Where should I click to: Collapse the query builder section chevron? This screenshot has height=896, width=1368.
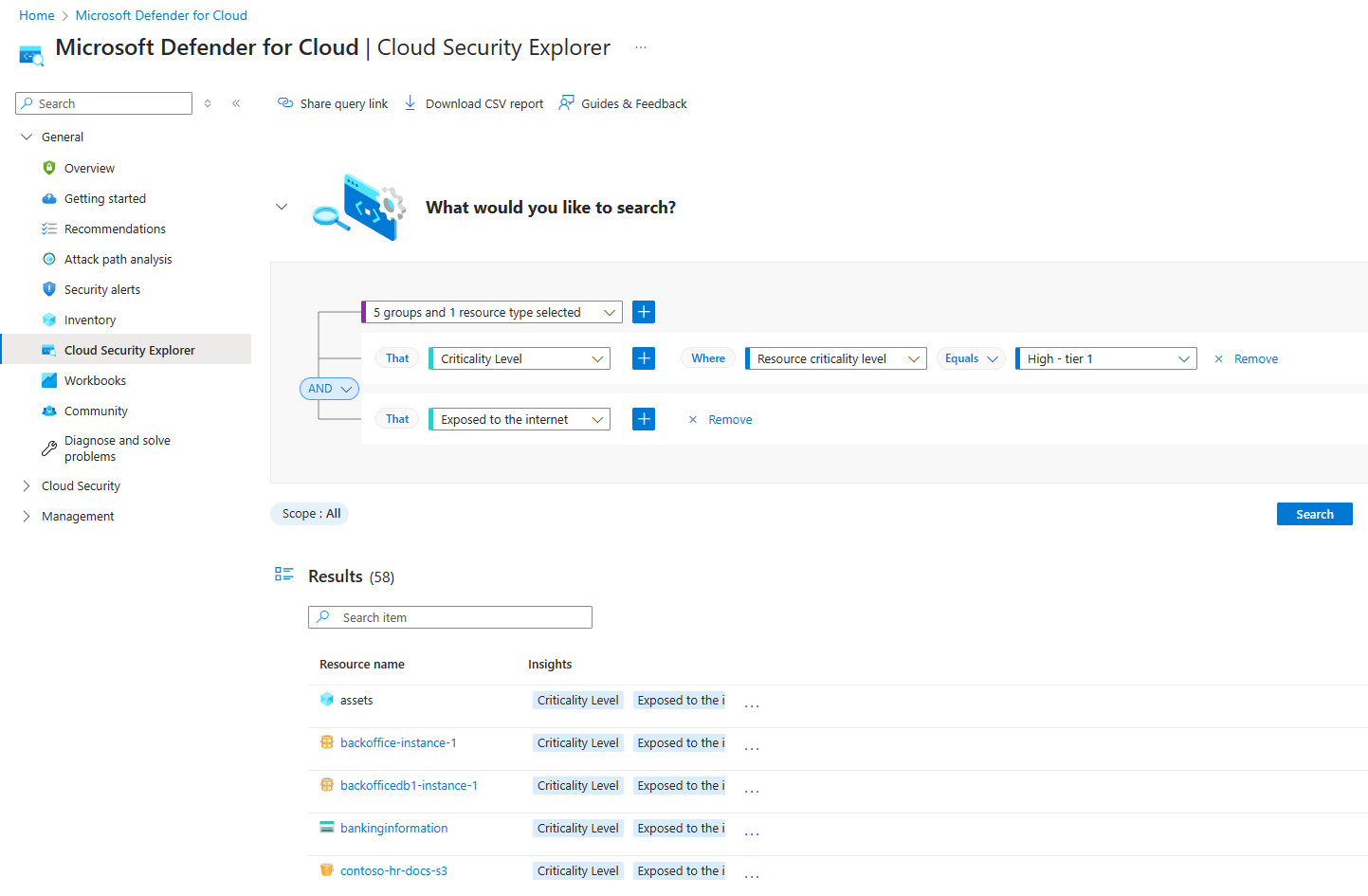pos(282,207)
